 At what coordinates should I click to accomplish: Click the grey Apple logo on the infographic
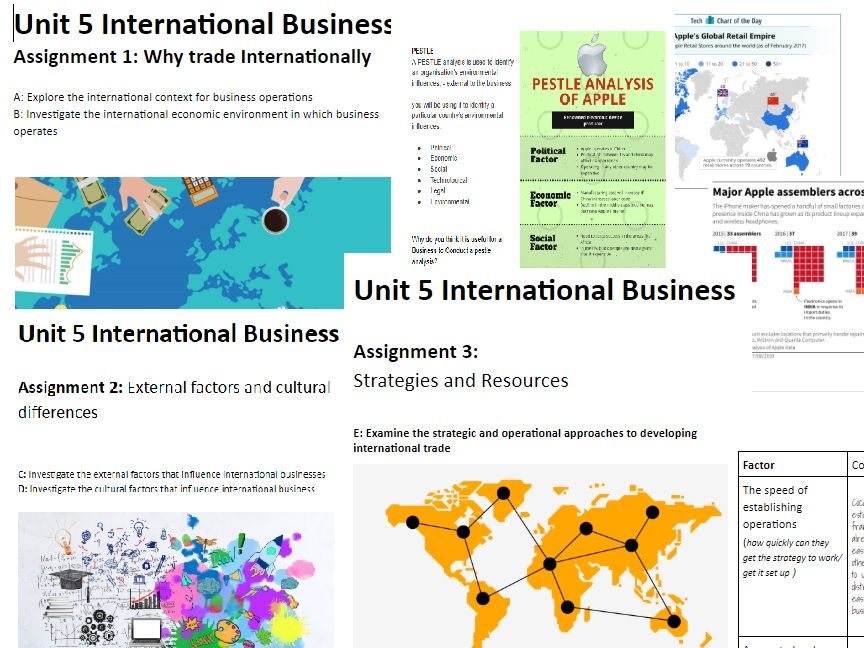tap(592, 55)
